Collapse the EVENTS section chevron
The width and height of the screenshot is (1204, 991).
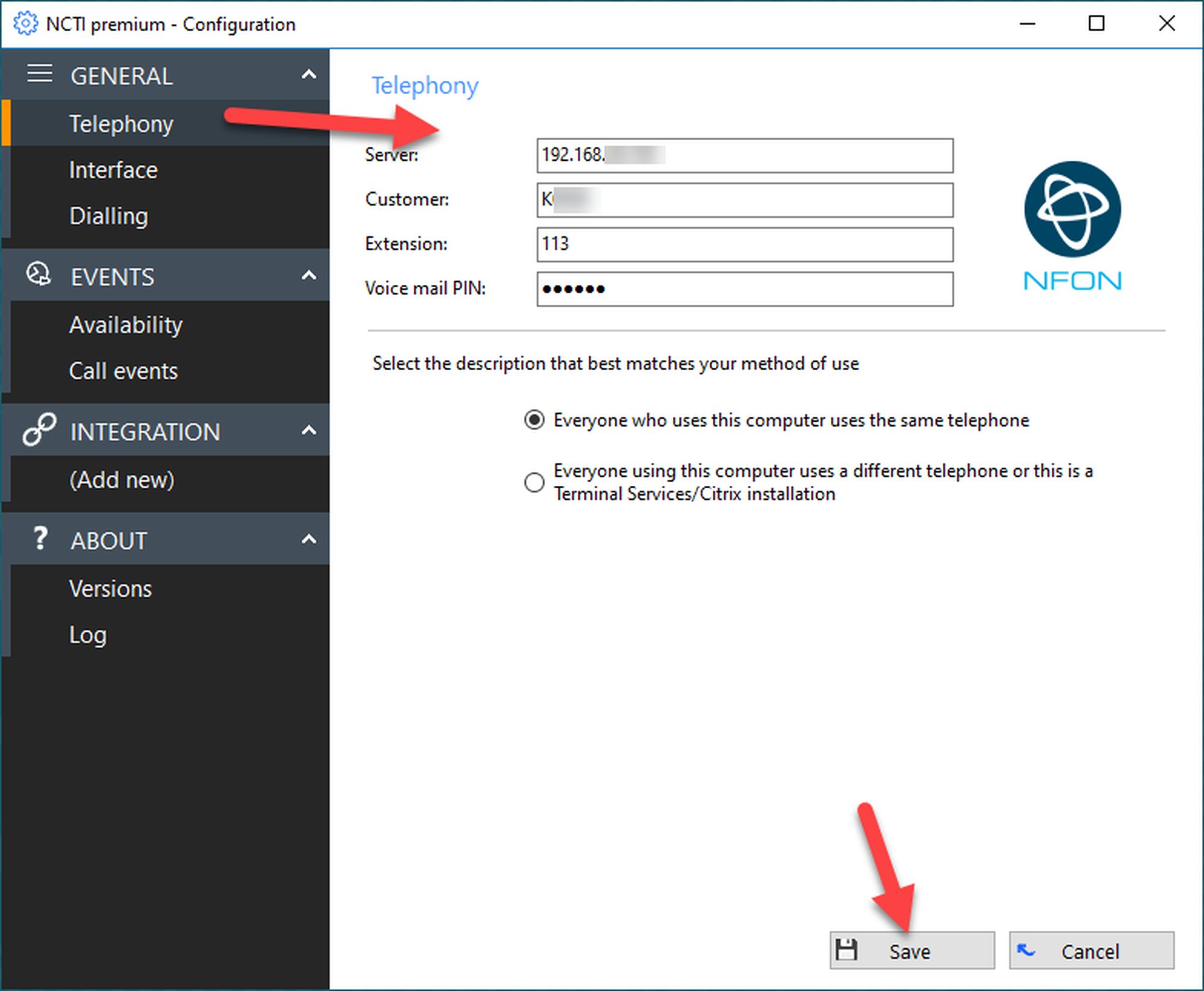[x=309, y=276]
